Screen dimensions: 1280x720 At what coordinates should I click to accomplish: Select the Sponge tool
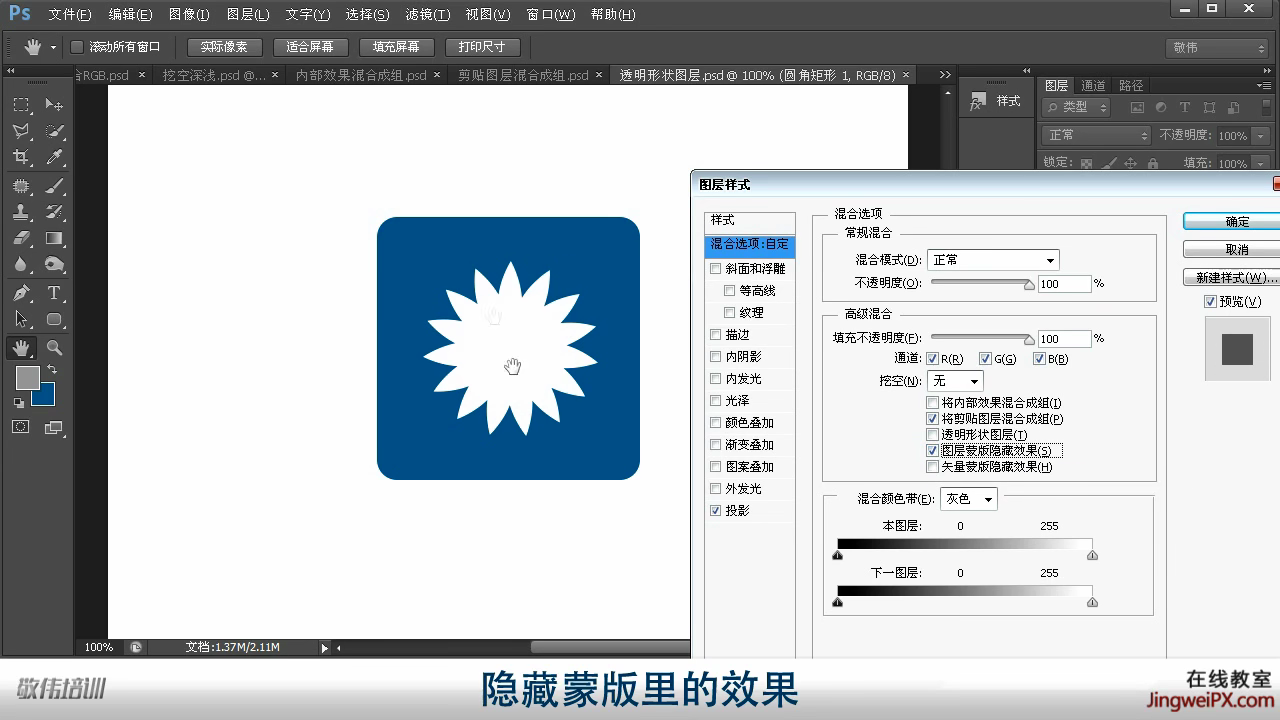tap(54, 264)
